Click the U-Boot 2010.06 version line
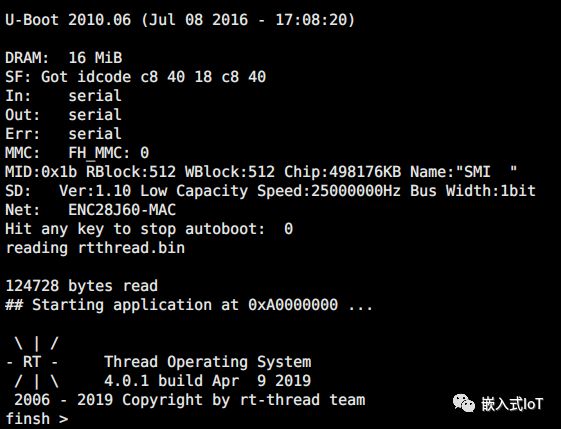The height and width of the screenshot is (429, 561). (180, 19)
